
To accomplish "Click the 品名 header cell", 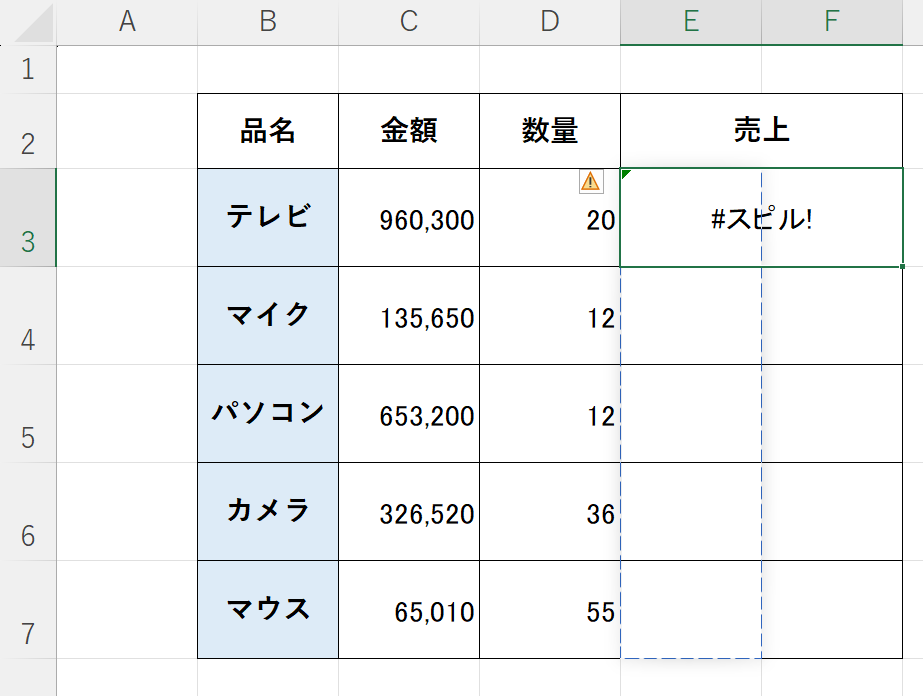I will point(268,131).
